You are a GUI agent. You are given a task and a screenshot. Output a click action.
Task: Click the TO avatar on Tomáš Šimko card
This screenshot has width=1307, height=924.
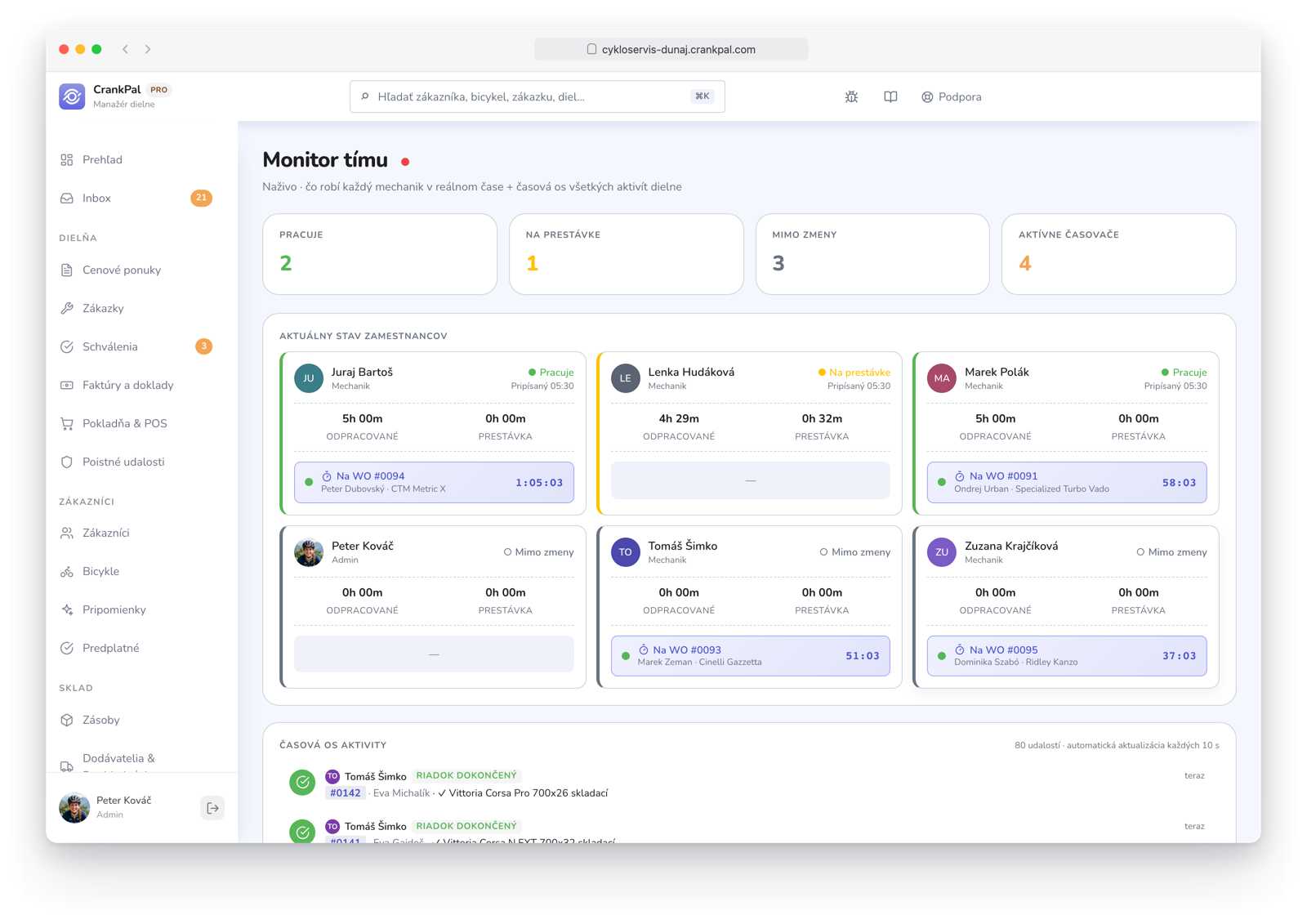[626, 552]
